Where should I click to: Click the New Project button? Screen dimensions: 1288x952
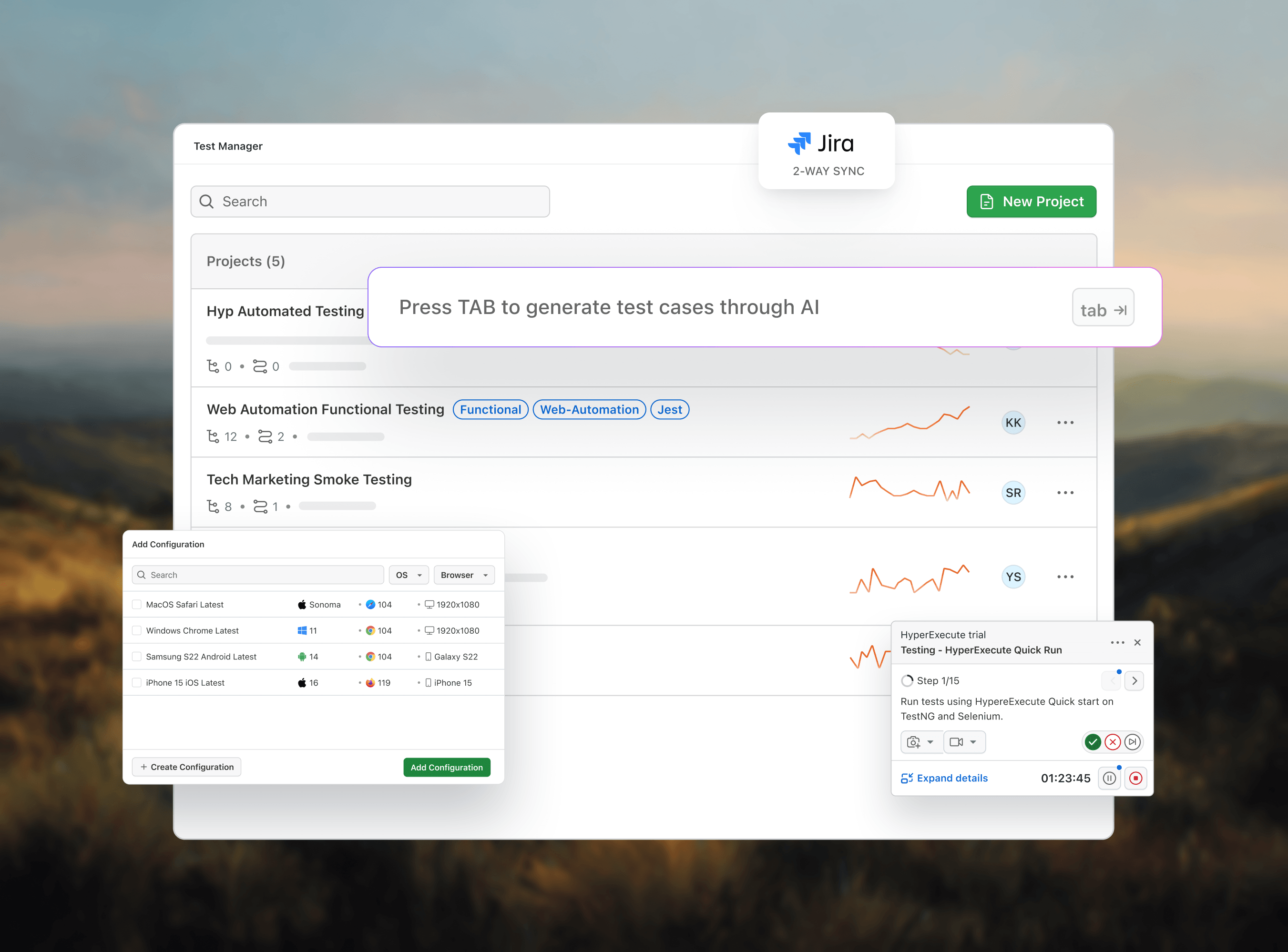tap(1032, 202)
